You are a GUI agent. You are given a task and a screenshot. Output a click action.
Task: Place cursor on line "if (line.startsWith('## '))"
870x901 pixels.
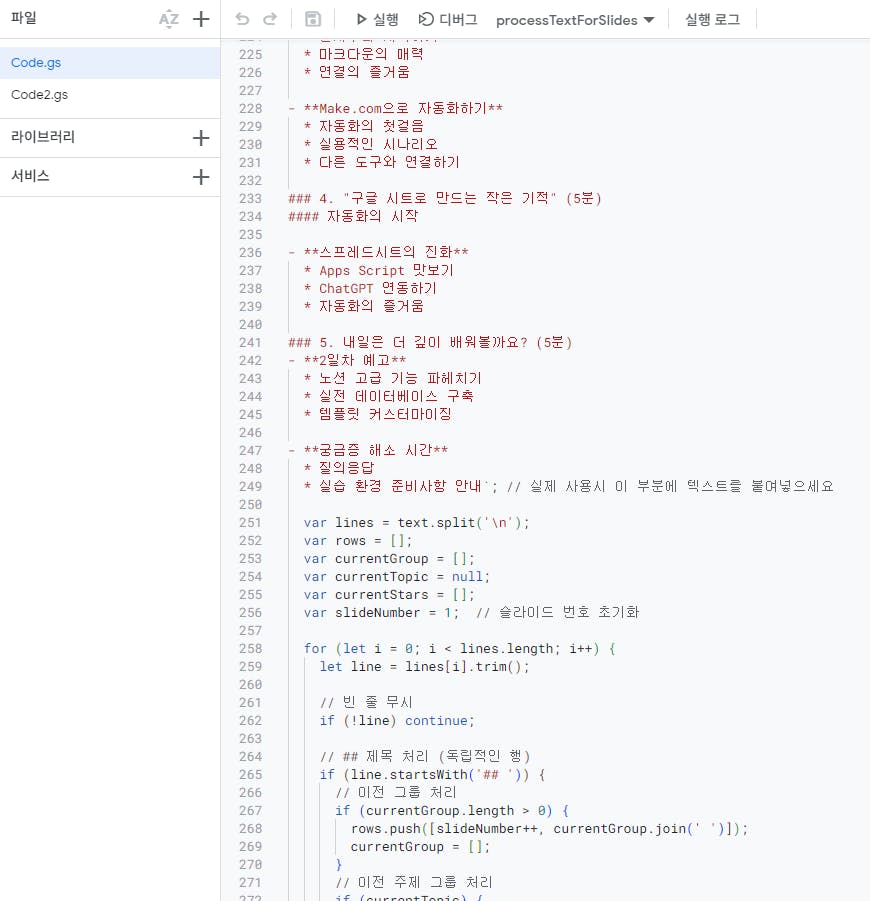432,775
